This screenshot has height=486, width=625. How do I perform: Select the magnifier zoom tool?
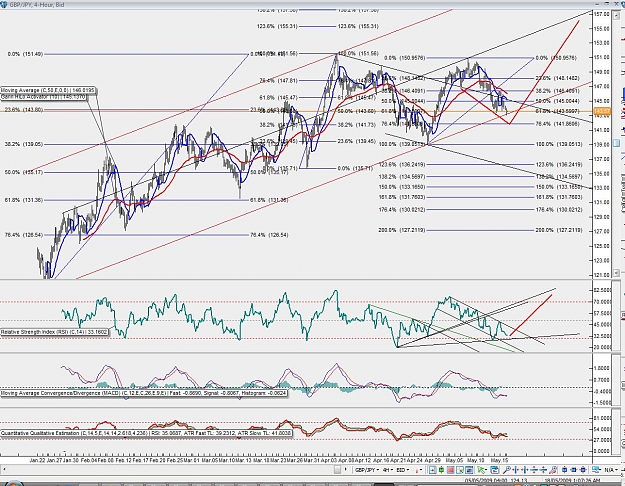507,470
